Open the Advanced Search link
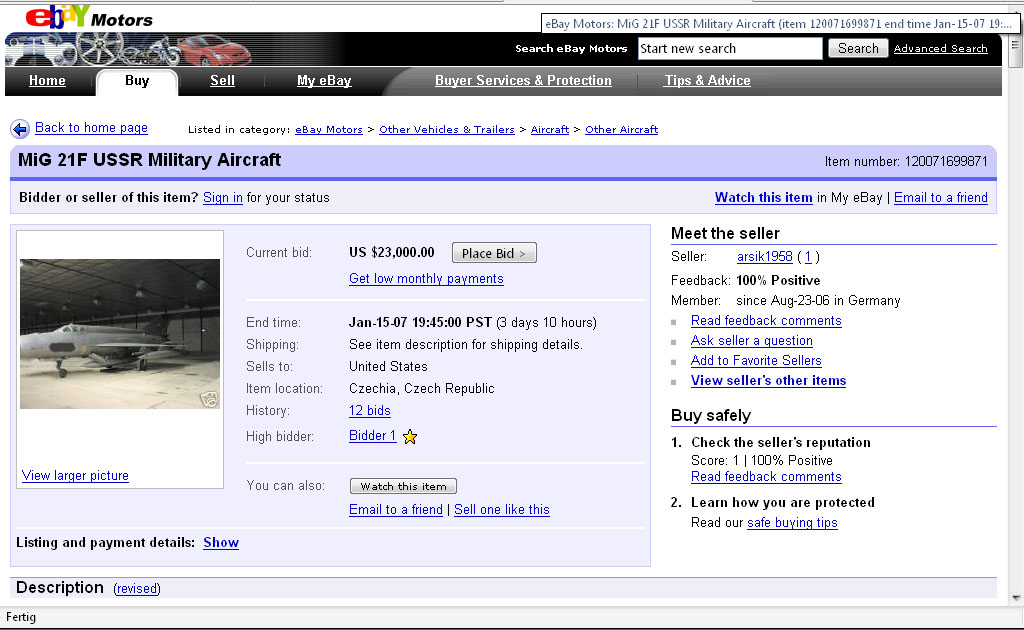The height and width of the screenshot is (630, 1024). pos(940,48)
